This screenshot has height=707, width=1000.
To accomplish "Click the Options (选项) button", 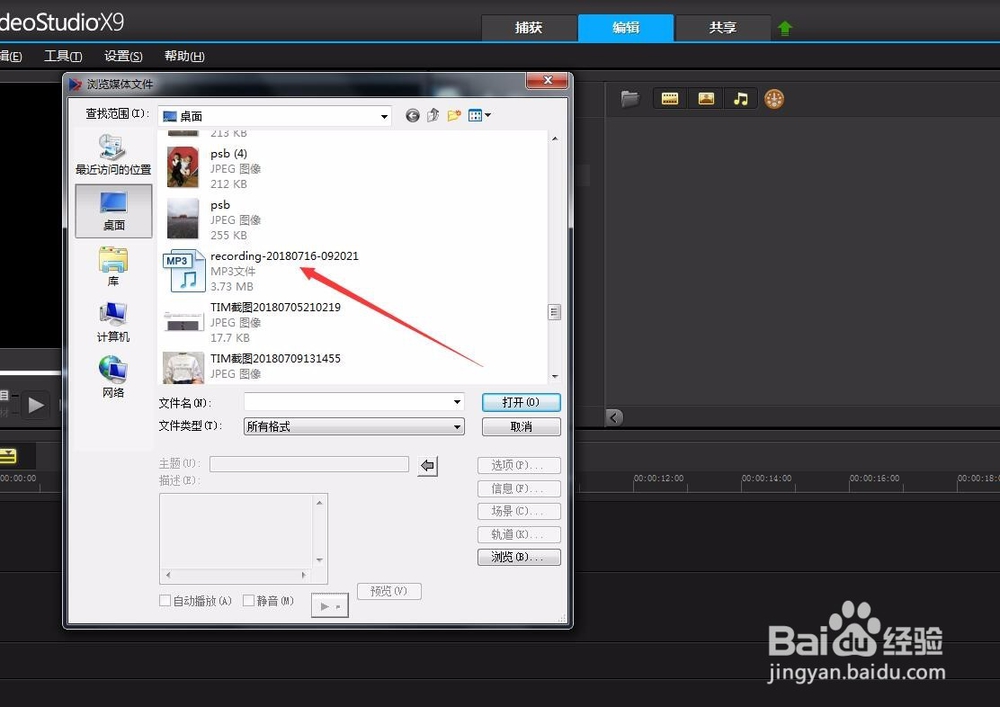I will coord(518,465).
